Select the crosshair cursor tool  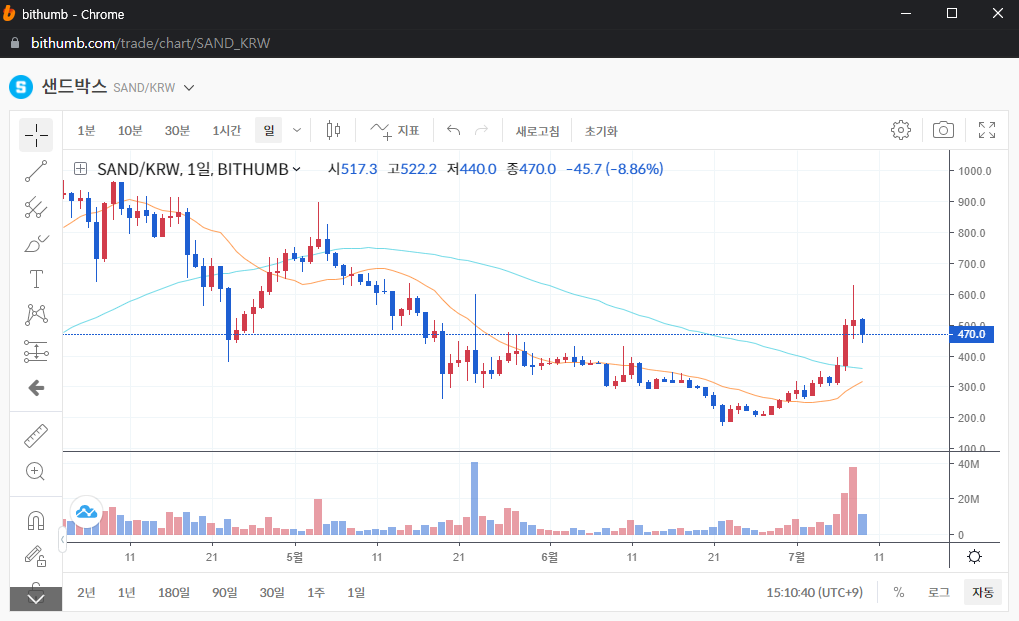click(x=36, y=135)
